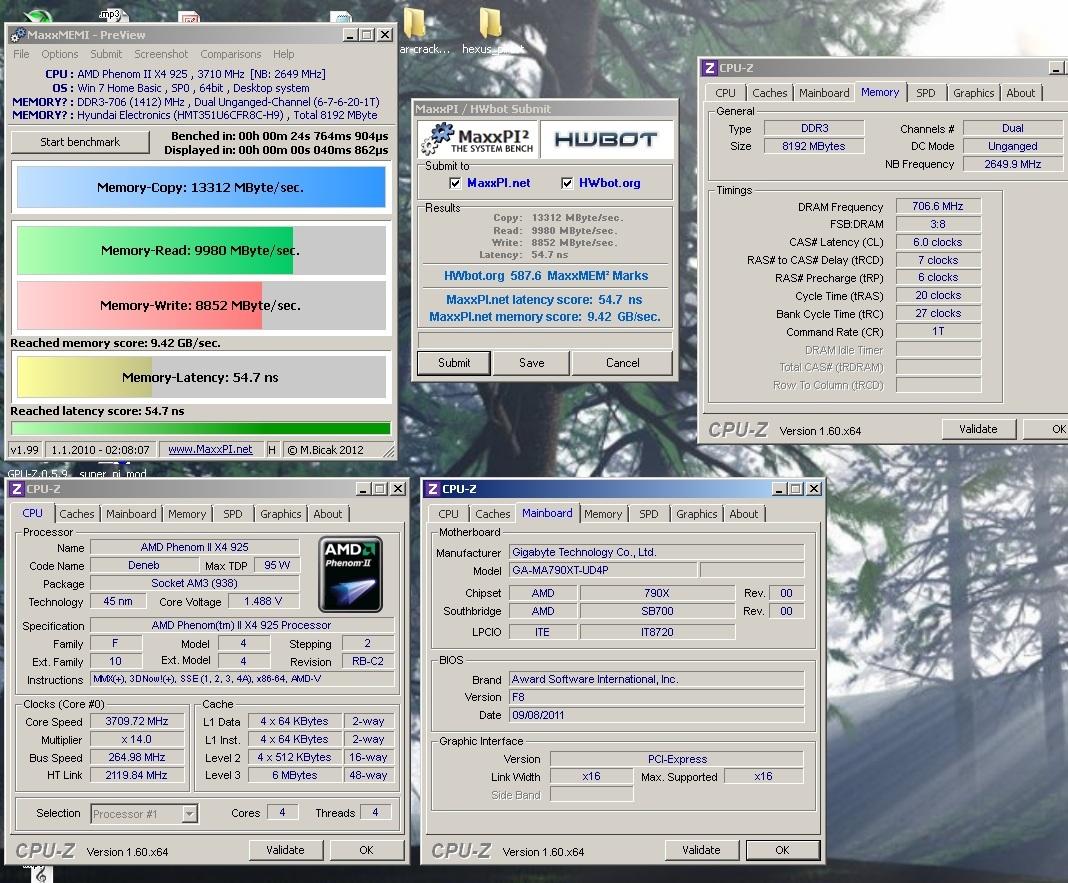
Task: Click OK in CPU-Z Mainboard window
Action: coord(782,850)
